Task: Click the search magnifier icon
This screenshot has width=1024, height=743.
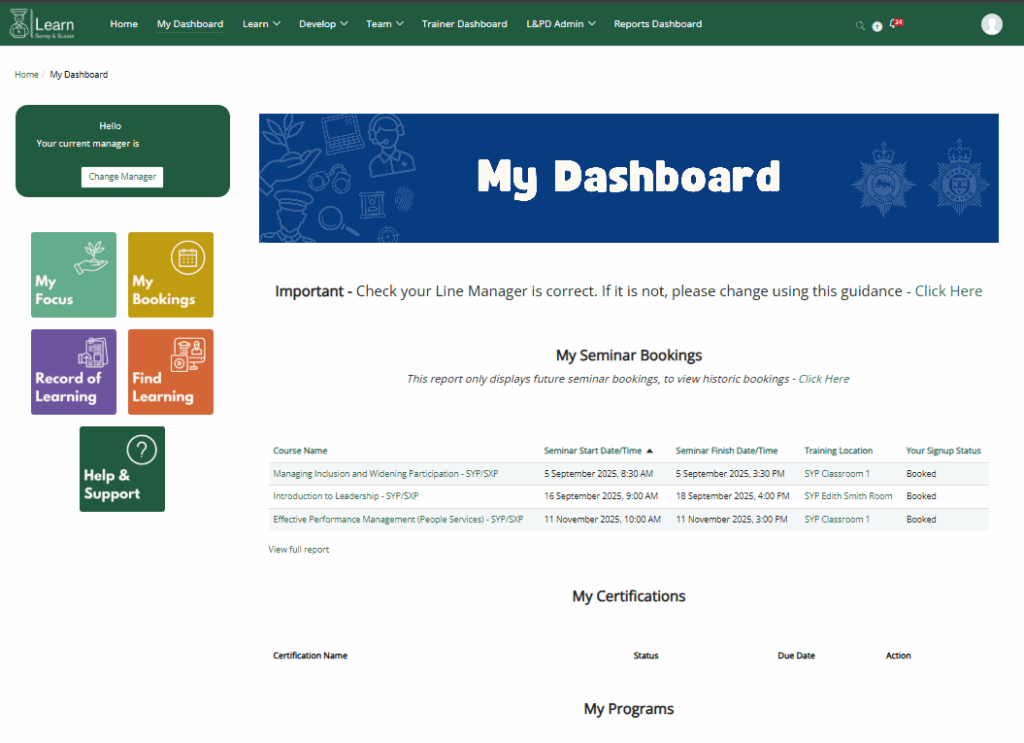Action: 860,26
